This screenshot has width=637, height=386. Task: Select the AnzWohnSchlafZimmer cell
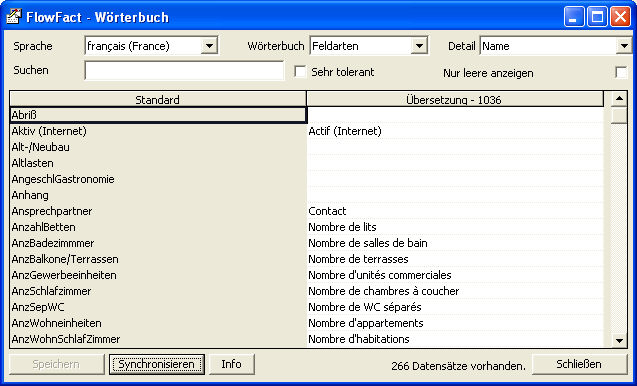click(x=158, y=339)
